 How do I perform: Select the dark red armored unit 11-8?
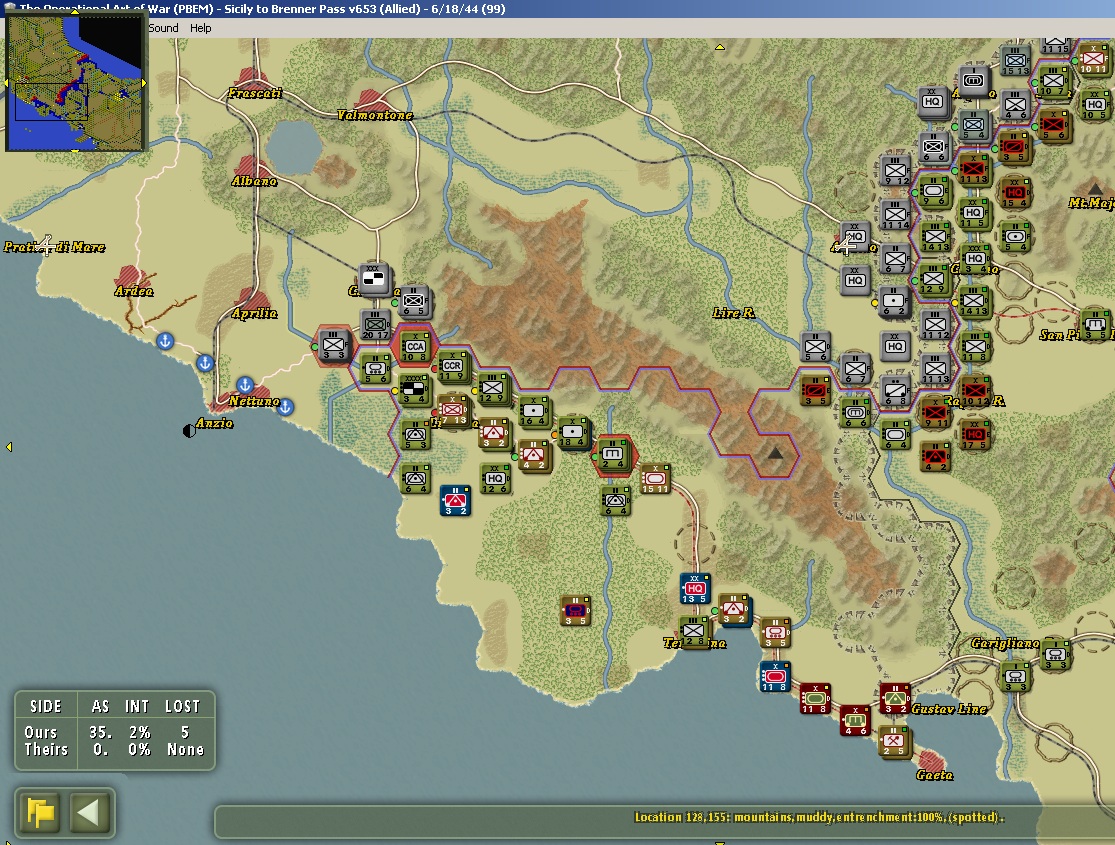click(815, 698)
